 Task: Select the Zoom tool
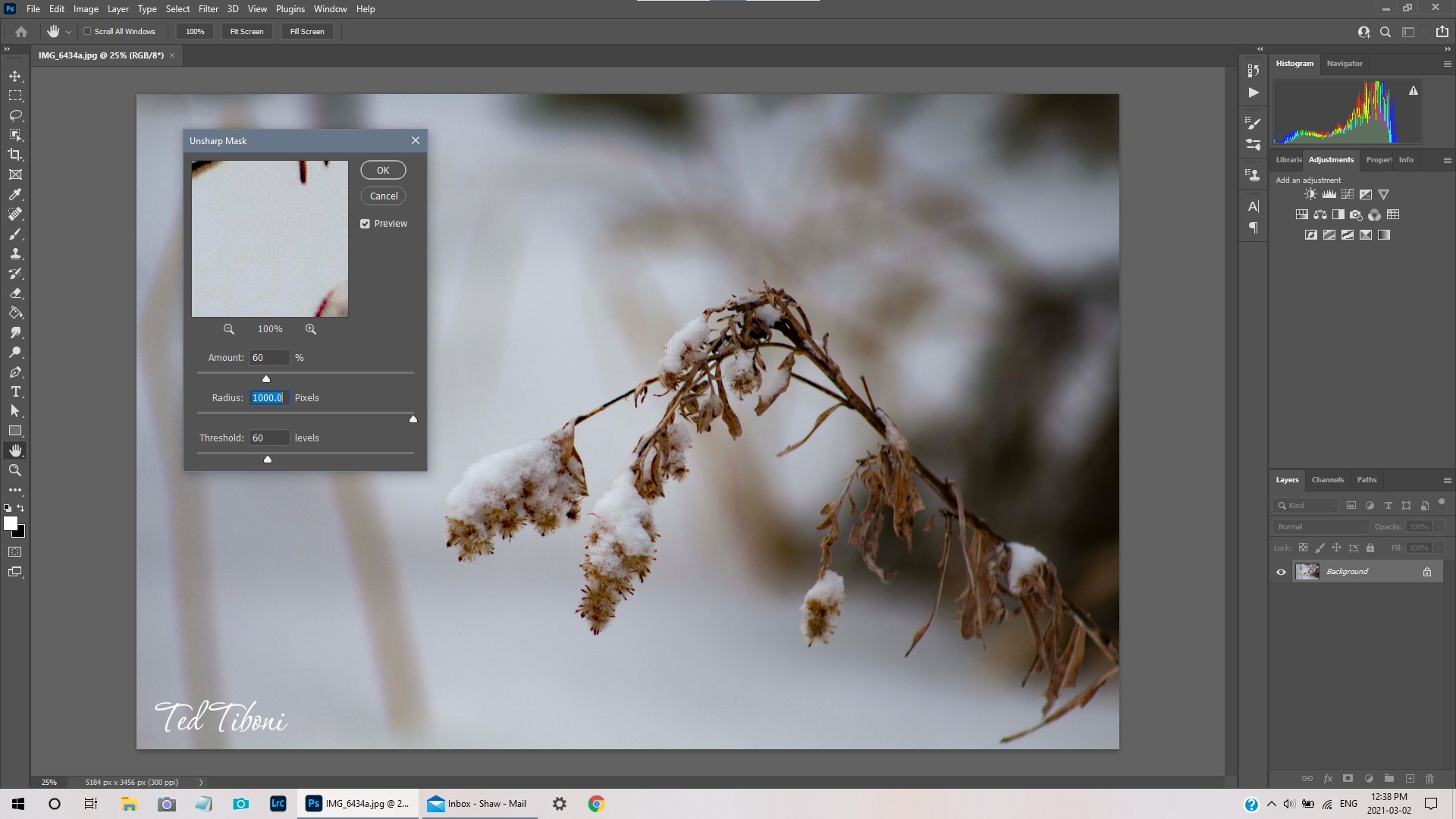pos(15,470)
